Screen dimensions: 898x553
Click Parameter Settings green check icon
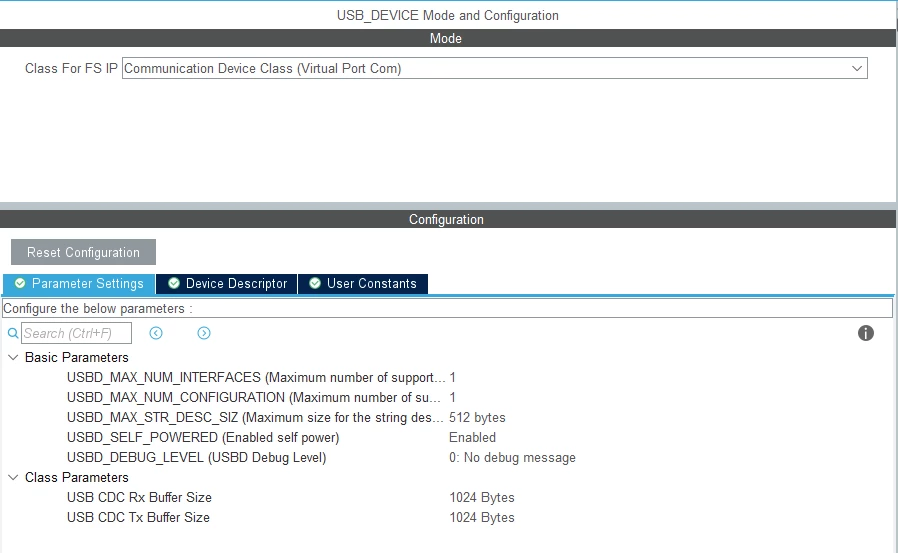click(x=20, y=283)
